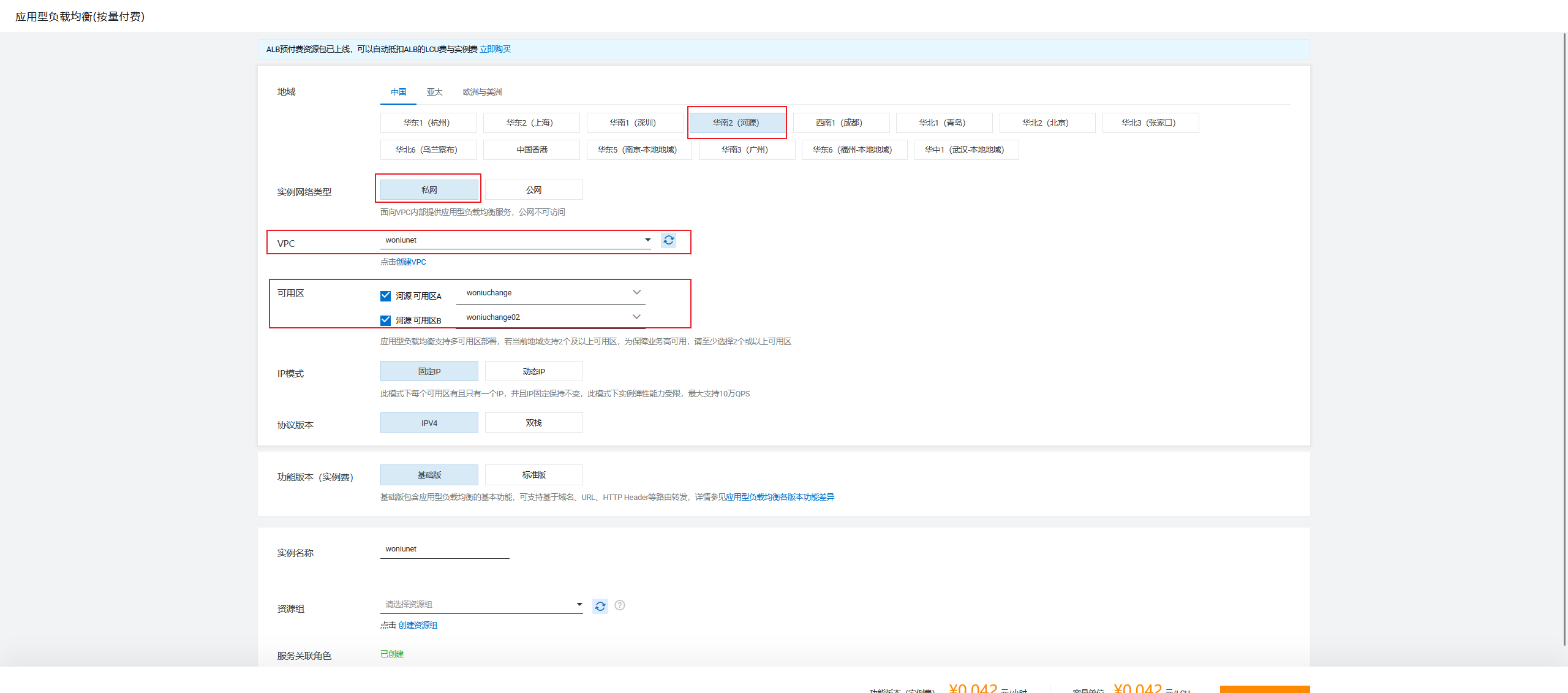Click the 实例名称 woniunet input field
This screenshot has width=1568, height=693.
(x=444, y=549)
